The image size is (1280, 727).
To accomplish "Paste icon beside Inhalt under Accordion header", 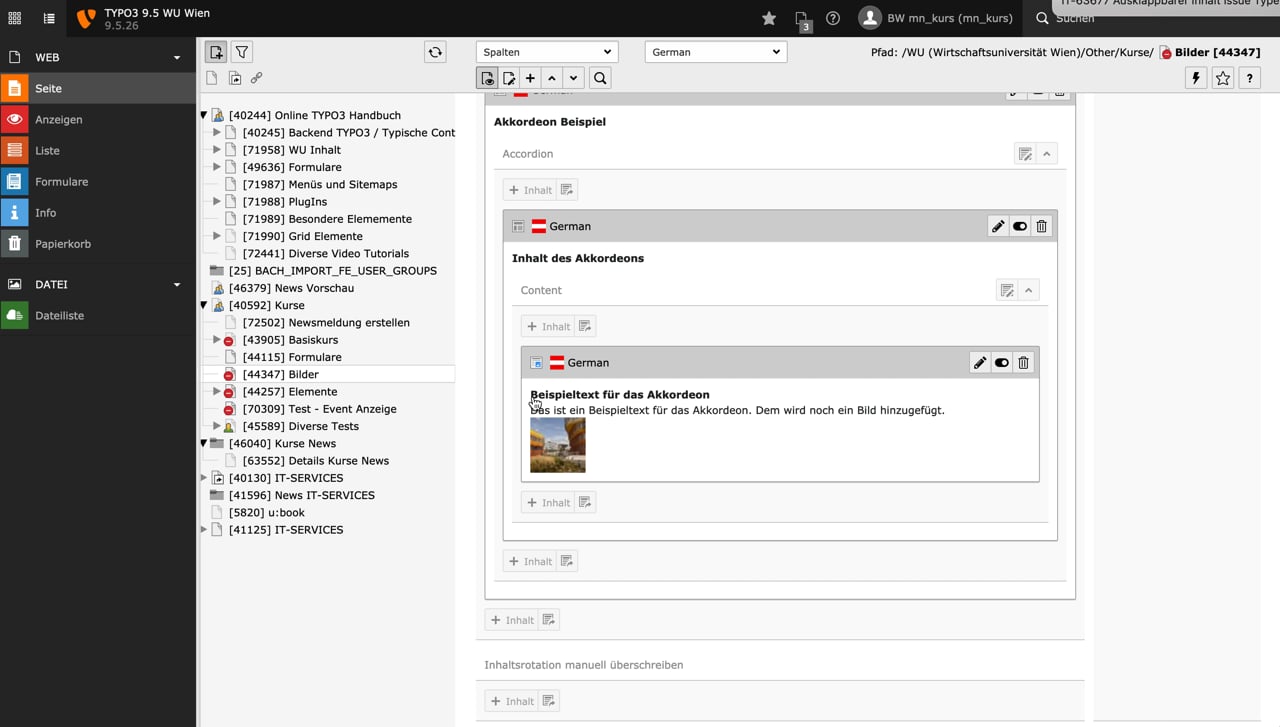I will pos(567,190).
